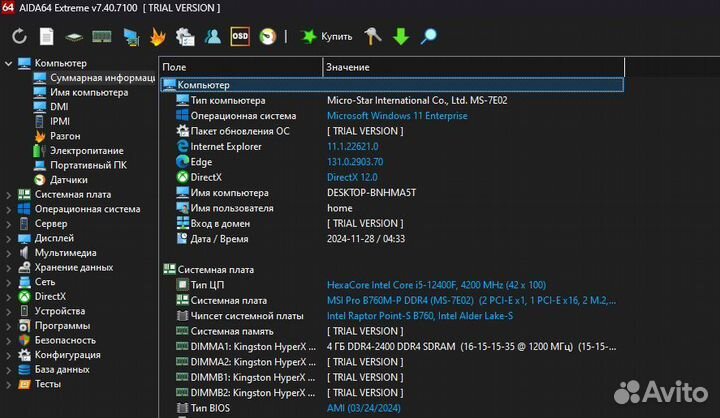Open the MSI Pro B760M-P DDR4 link
Image resolution: width=720 pixels, height=418 pixels.
pyautogui.click(x=471, y=300)
